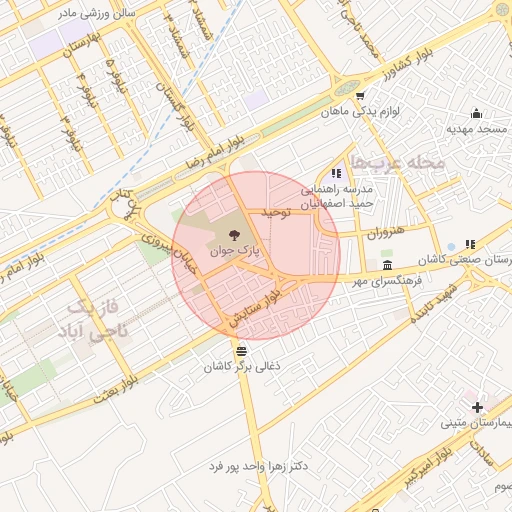
Task: Open the mosque icon above مسجد مهدیه
Action: click(476, 113)
